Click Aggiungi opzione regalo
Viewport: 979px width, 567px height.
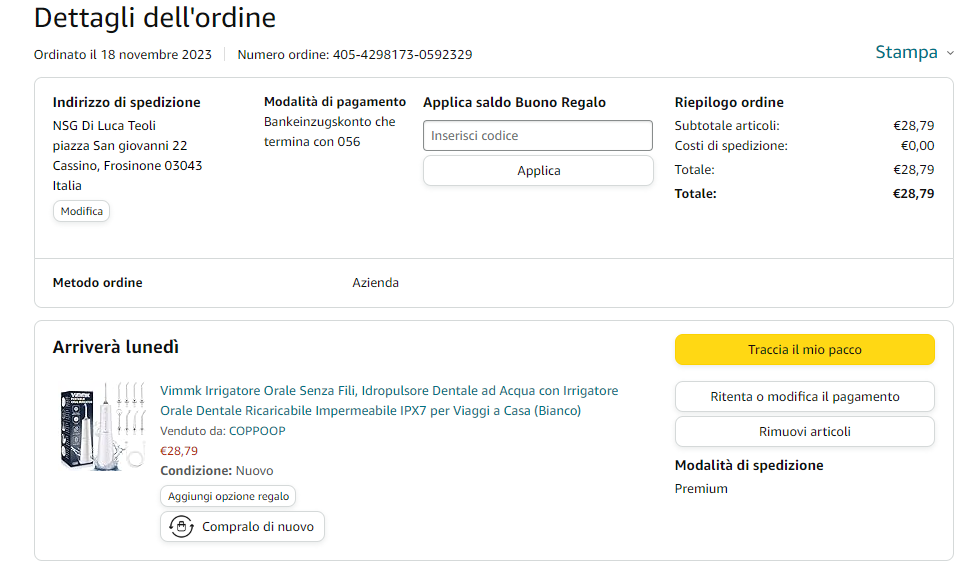[228, 496]
